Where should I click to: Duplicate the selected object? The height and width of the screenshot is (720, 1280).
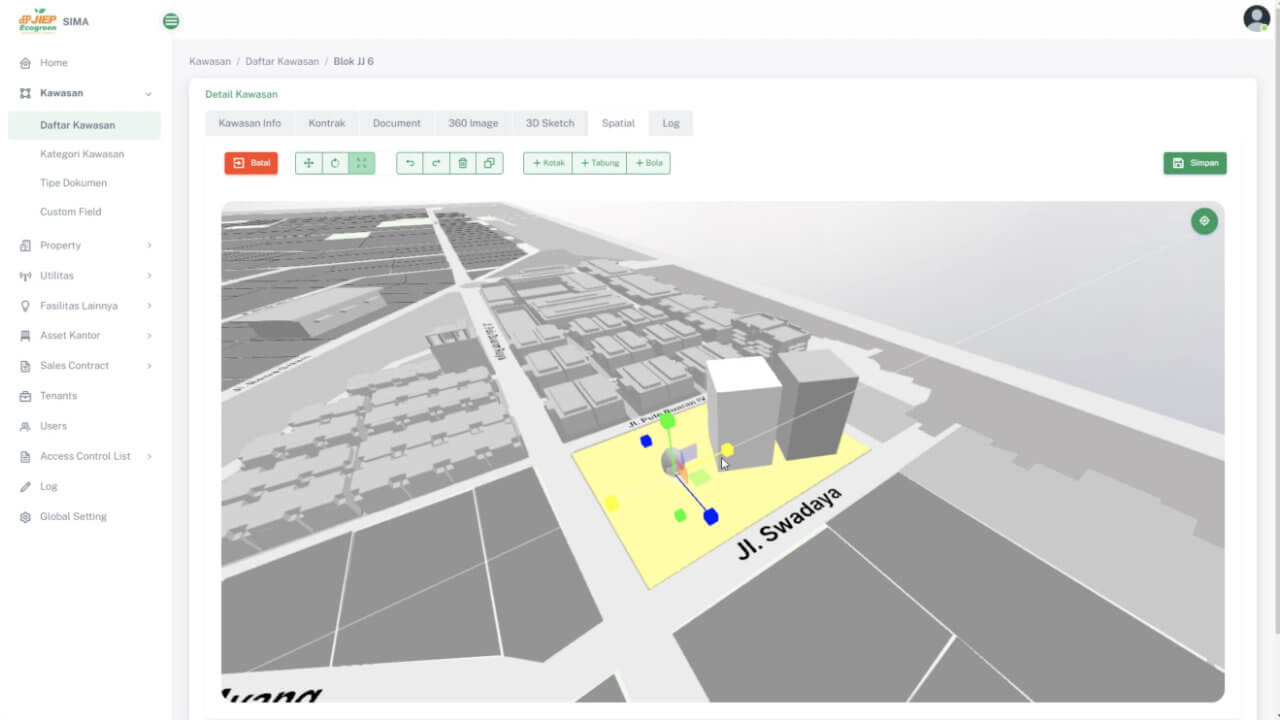(x=489, y=163)
